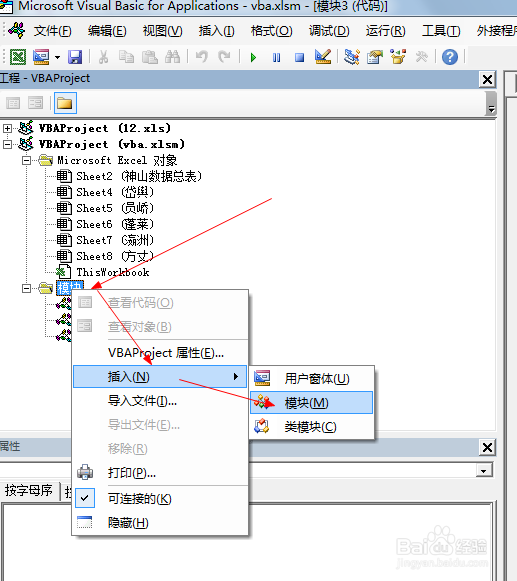Choose 隐藏(H) from context menu
The width and height of the screenshot is (517, 581).
pos(160,522)
